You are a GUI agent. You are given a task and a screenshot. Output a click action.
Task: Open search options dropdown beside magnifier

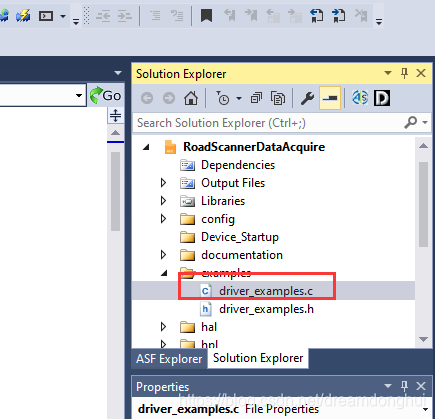(x=425, y=122)
